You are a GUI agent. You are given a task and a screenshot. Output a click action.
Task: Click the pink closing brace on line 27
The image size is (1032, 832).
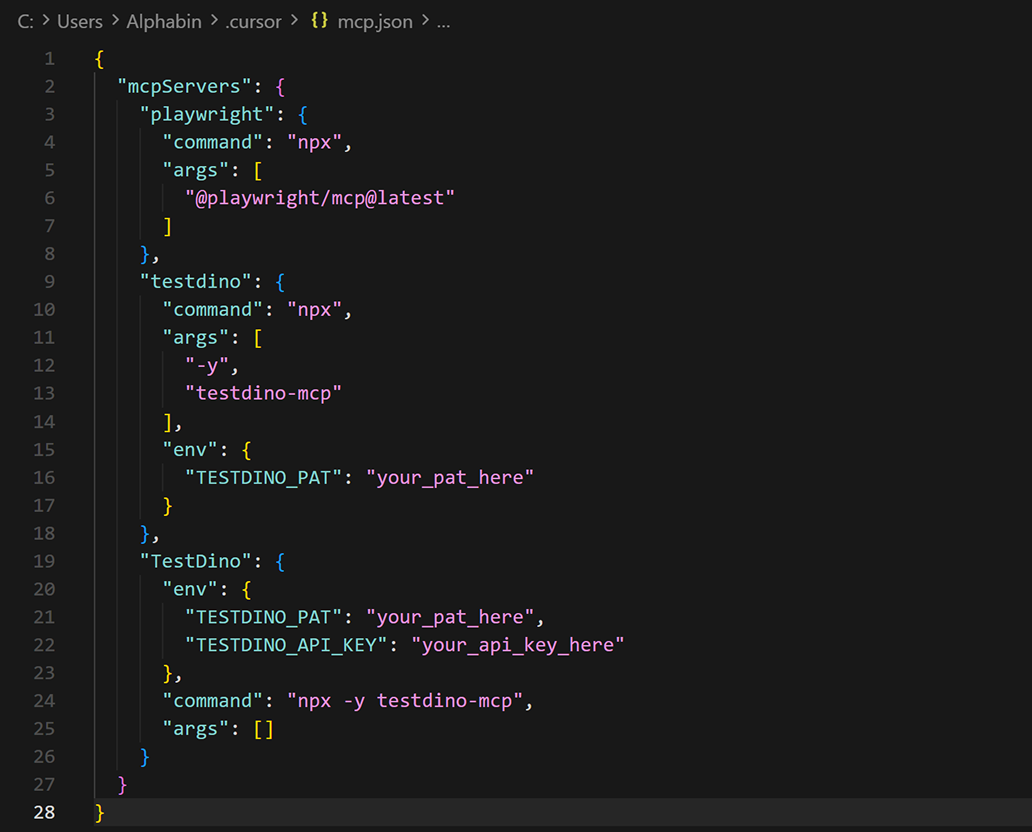122,785
